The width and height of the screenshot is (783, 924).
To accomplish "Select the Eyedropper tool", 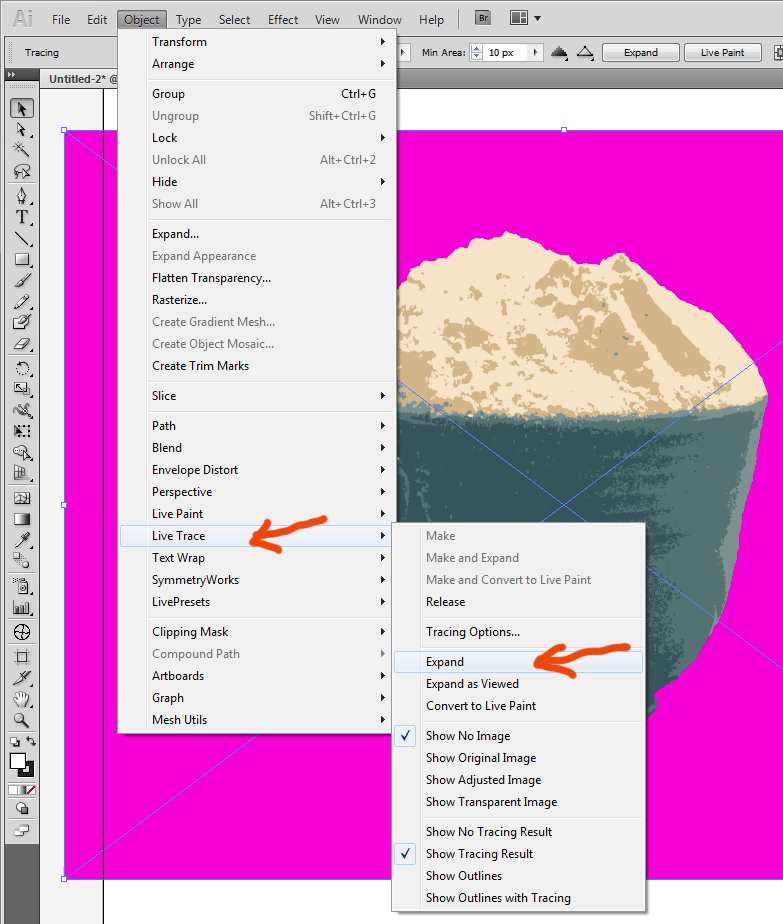I will point(21,541).
